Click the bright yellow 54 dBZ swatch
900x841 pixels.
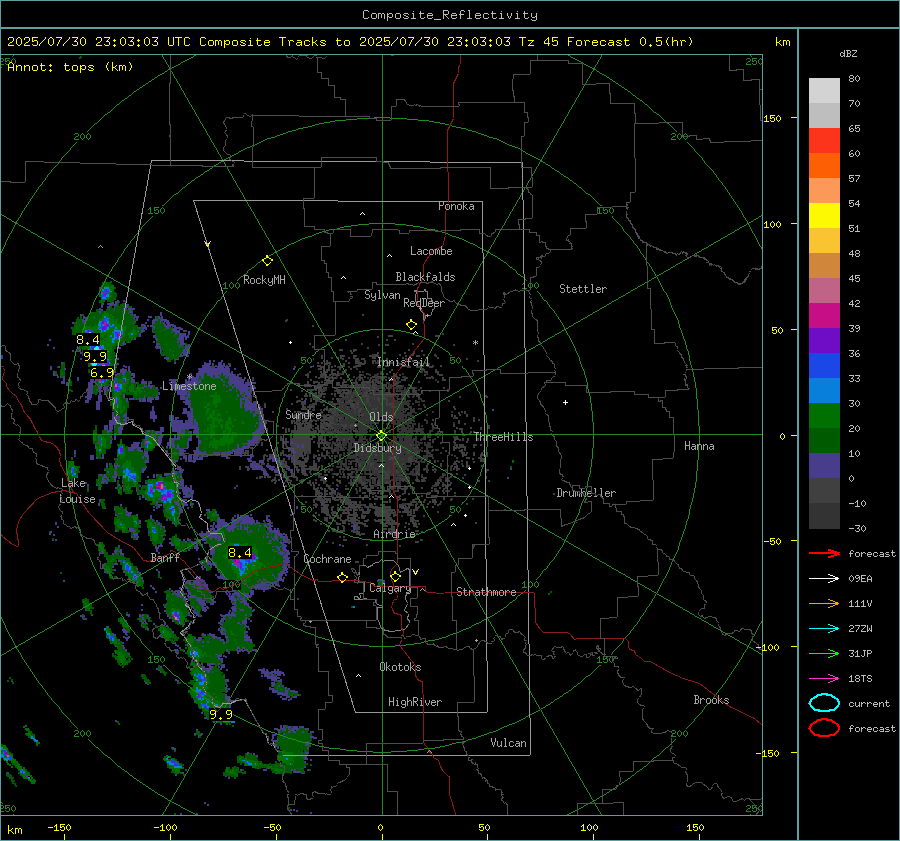pyautogui.click(x=824, y=215)
